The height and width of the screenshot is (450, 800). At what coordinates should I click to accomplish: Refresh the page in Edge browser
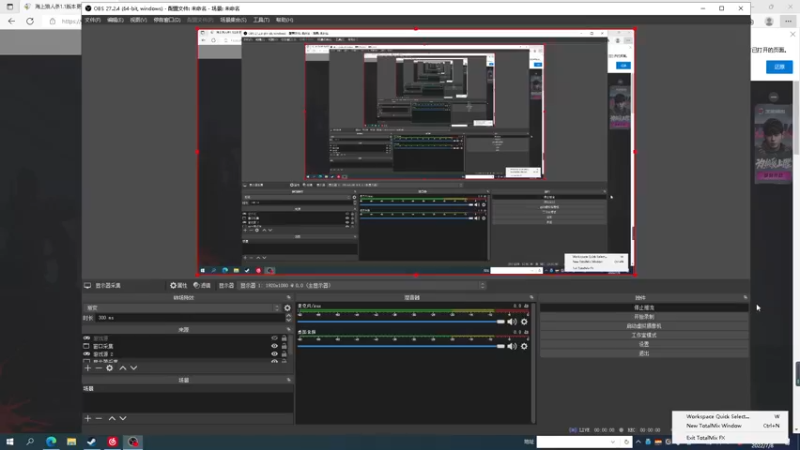click(x=30, y=21)
